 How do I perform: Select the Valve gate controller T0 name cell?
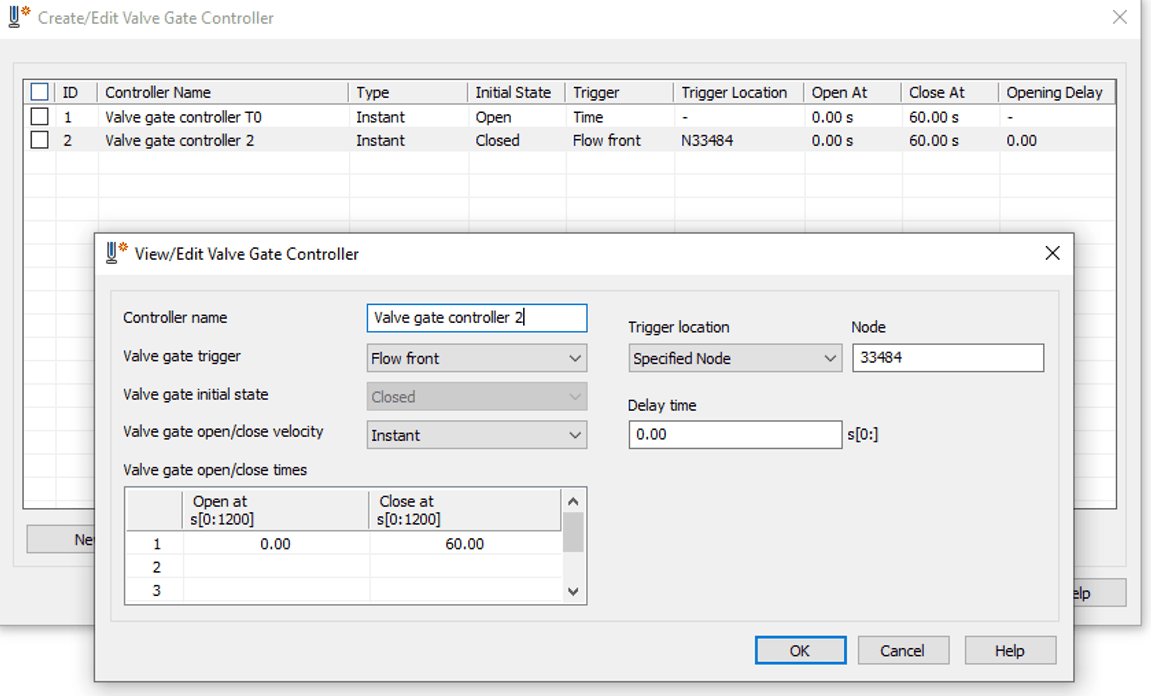[223, 117]
